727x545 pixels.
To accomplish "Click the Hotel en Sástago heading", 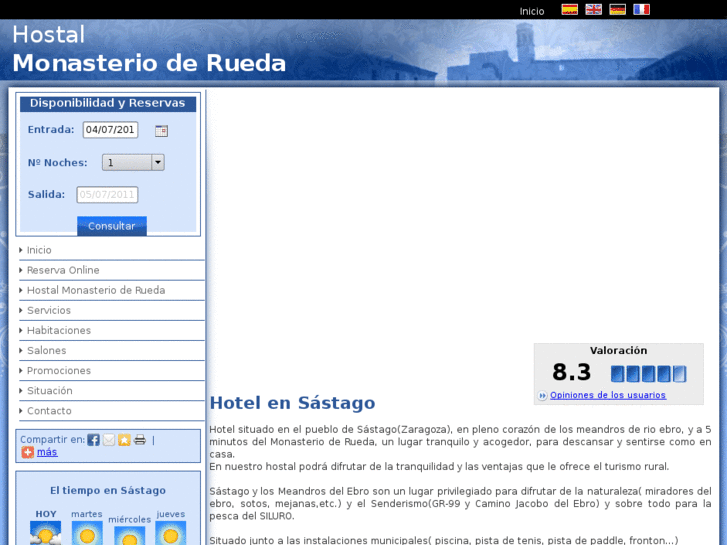I will (x=292, y=403).
